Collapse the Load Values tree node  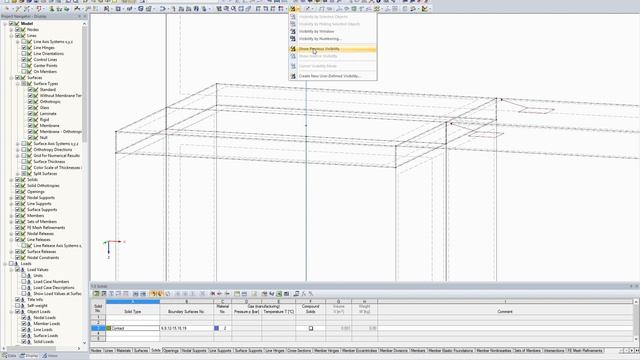click(11, 270)
